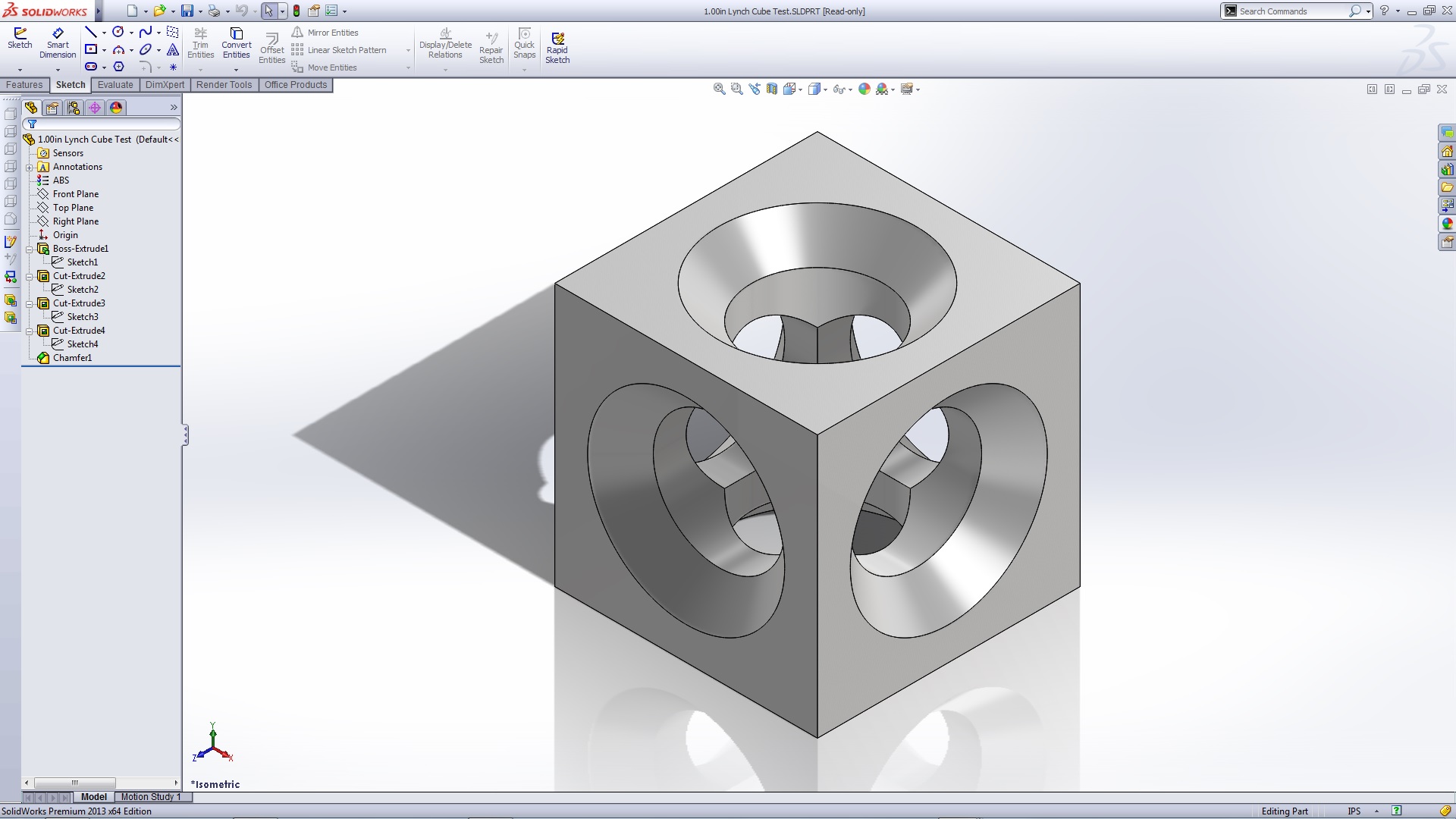Screen dimensions: 1456x819
Task: Activate the Section View icon
Action: pos(772,89)
